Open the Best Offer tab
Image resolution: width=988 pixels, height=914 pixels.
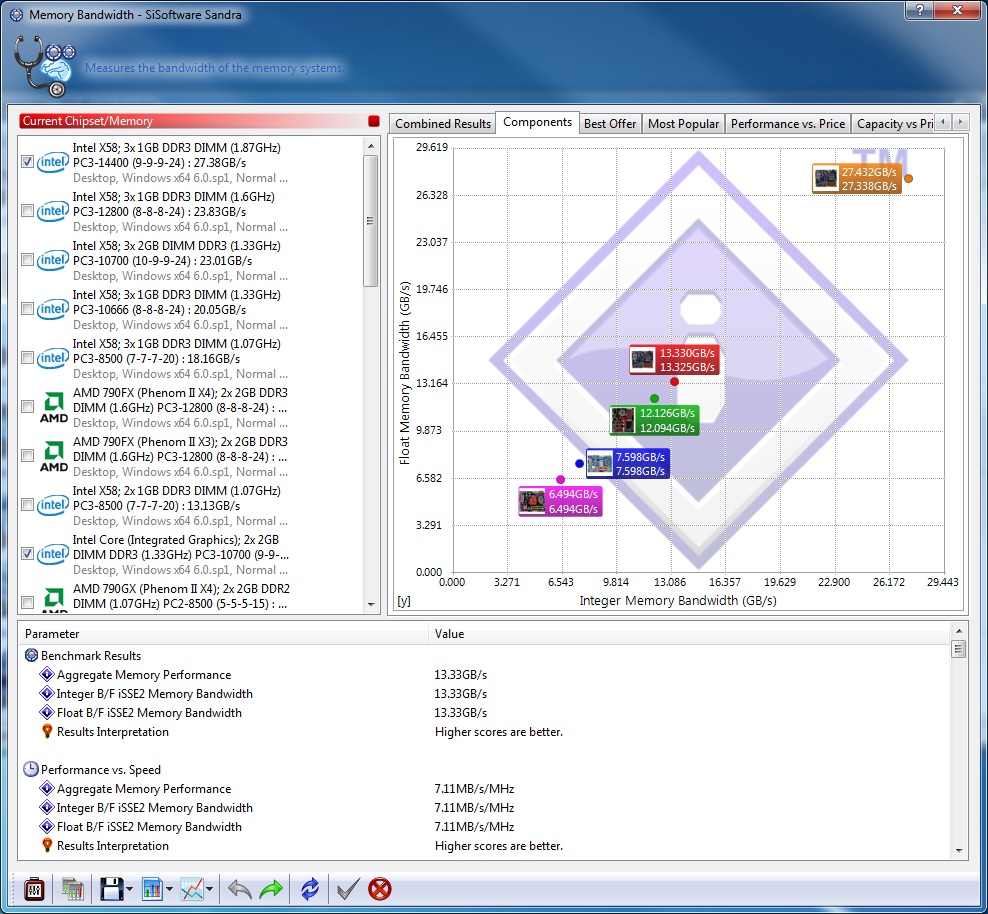coord(610,123)
